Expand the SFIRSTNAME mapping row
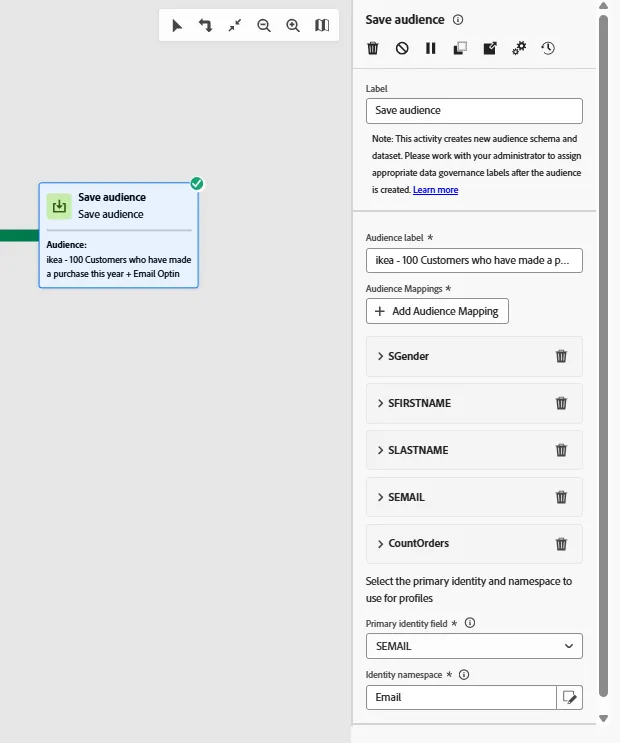The width and height of the screenshot is (620, 743). [x=380, y=403]
